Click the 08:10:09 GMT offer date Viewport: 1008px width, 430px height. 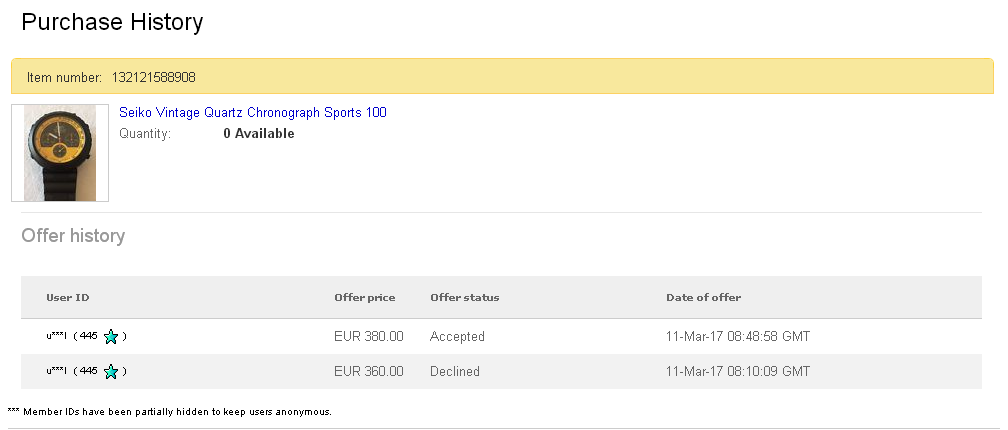click(737, 372)
